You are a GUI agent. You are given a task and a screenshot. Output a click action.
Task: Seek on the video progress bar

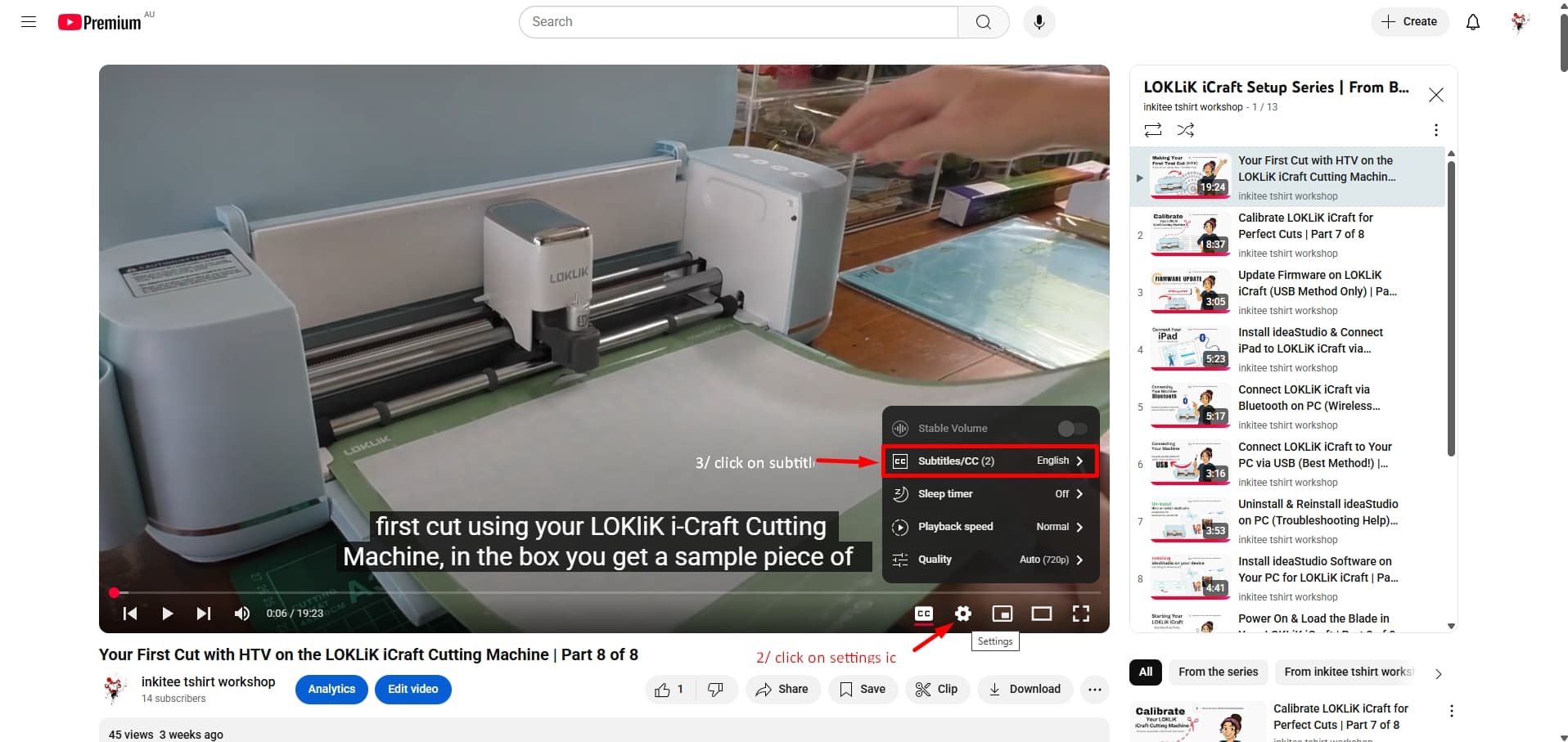coord(604,592)
